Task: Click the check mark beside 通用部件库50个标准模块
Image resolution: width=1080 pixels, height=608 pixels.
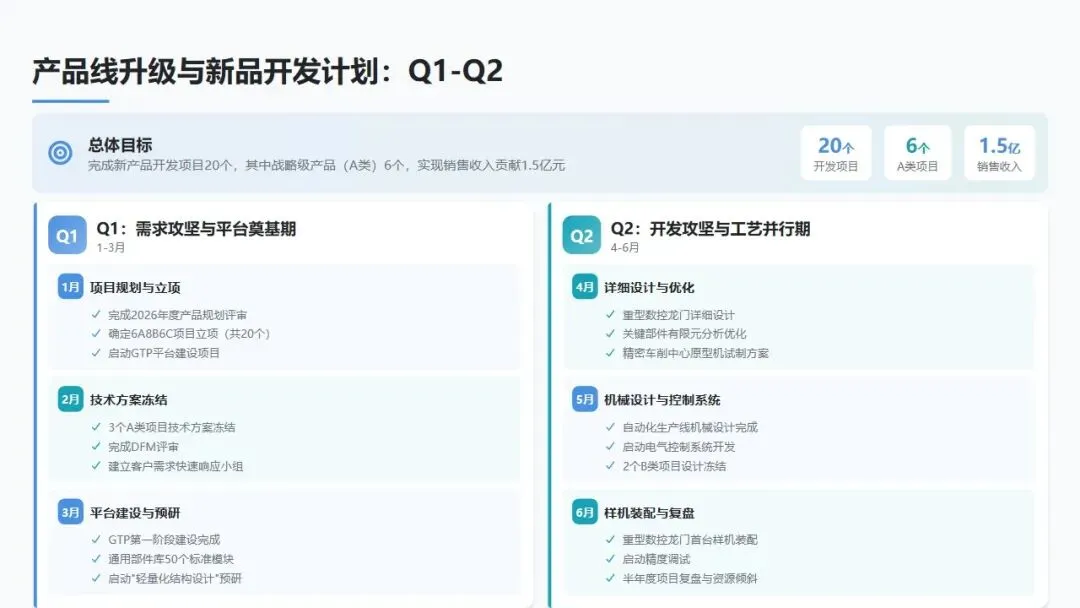Action: [96, 559]
